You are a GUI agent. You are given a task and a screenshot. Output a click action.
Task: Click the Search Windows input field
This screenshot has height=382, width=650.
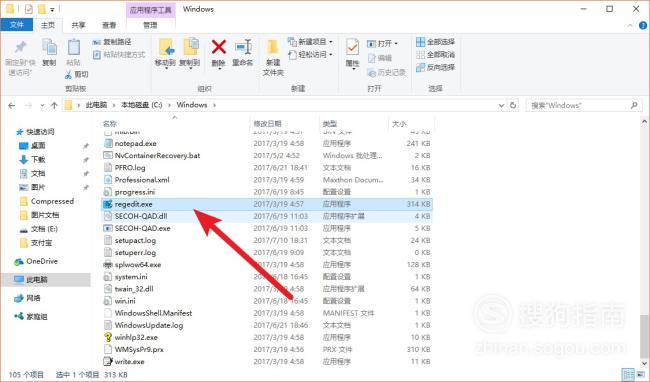pos(584,106)
